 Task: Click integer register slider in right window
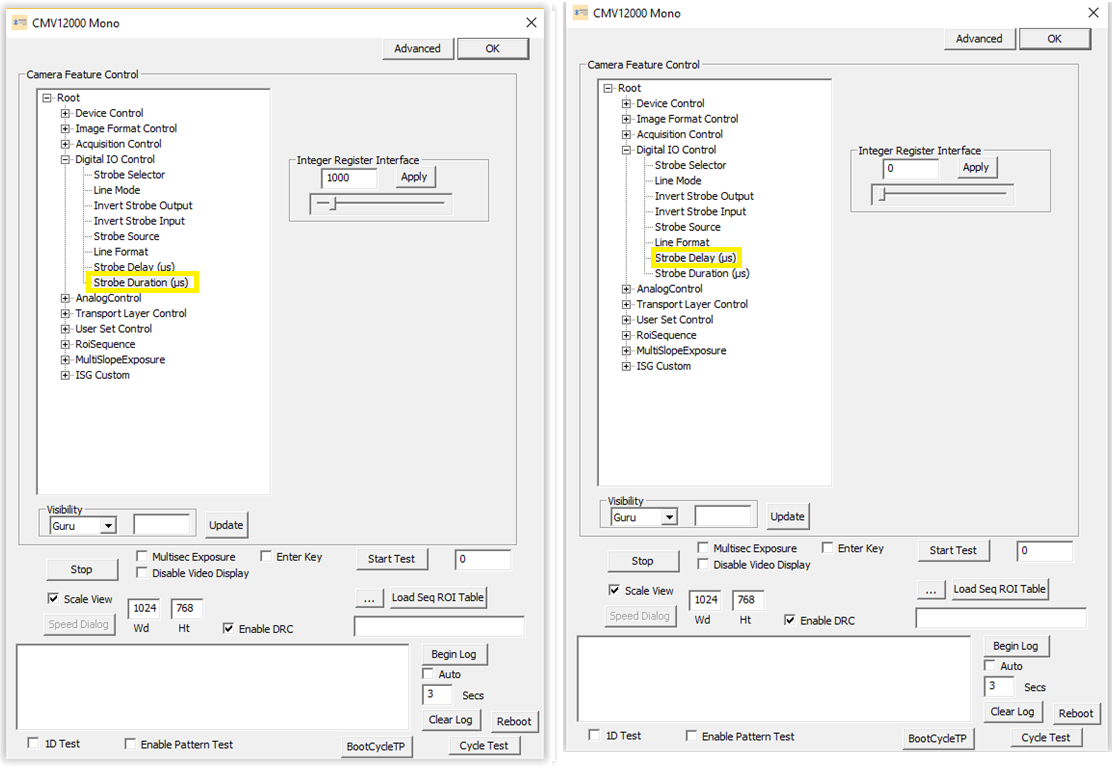coord(942,194)
